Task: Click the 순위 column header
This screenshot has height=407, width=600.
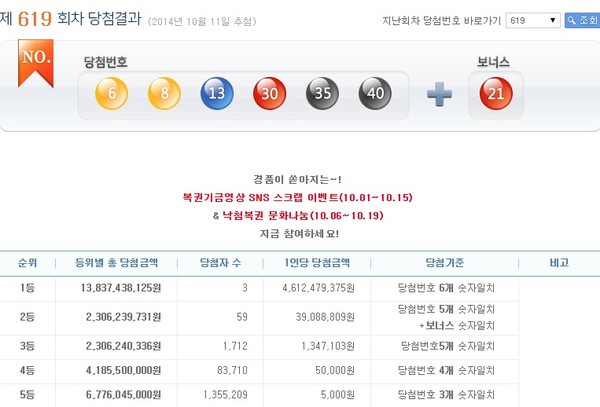Action: point(28,263)
